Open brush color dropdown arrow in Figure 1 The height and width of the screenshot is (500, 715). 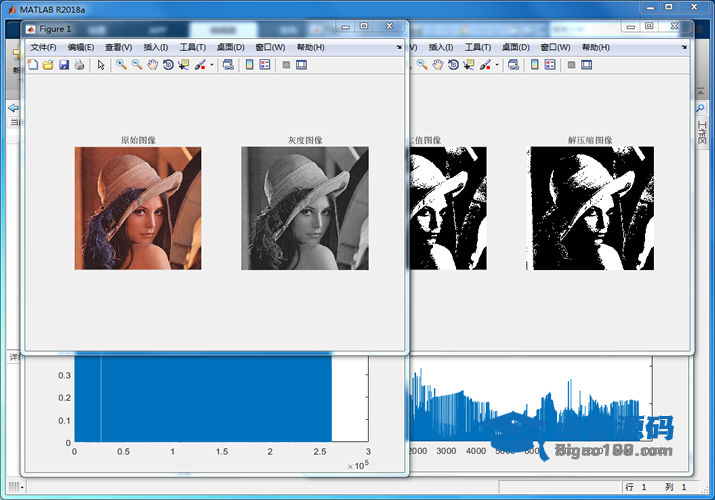211,66
